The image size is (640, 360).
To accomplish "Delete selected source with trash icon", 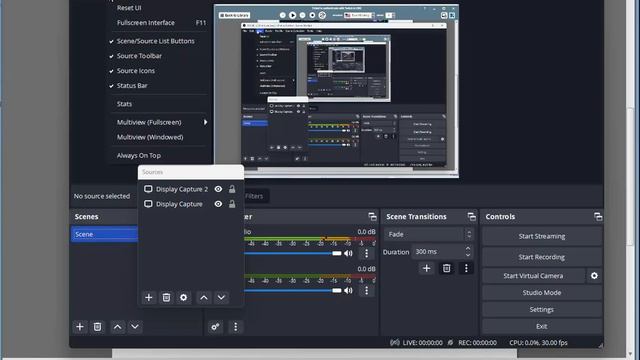I will 166,297.
